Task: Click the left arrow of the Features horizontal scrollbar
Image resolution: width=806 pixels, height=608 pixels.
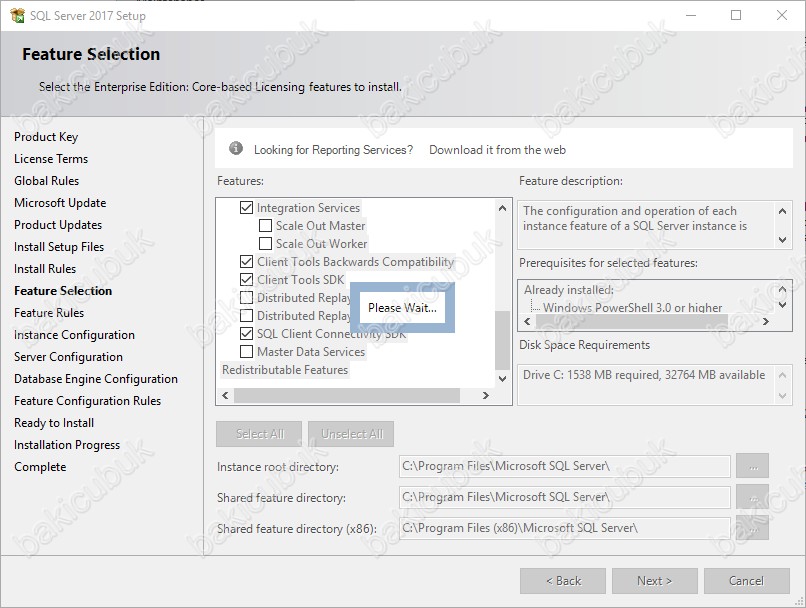Action: 225,395
